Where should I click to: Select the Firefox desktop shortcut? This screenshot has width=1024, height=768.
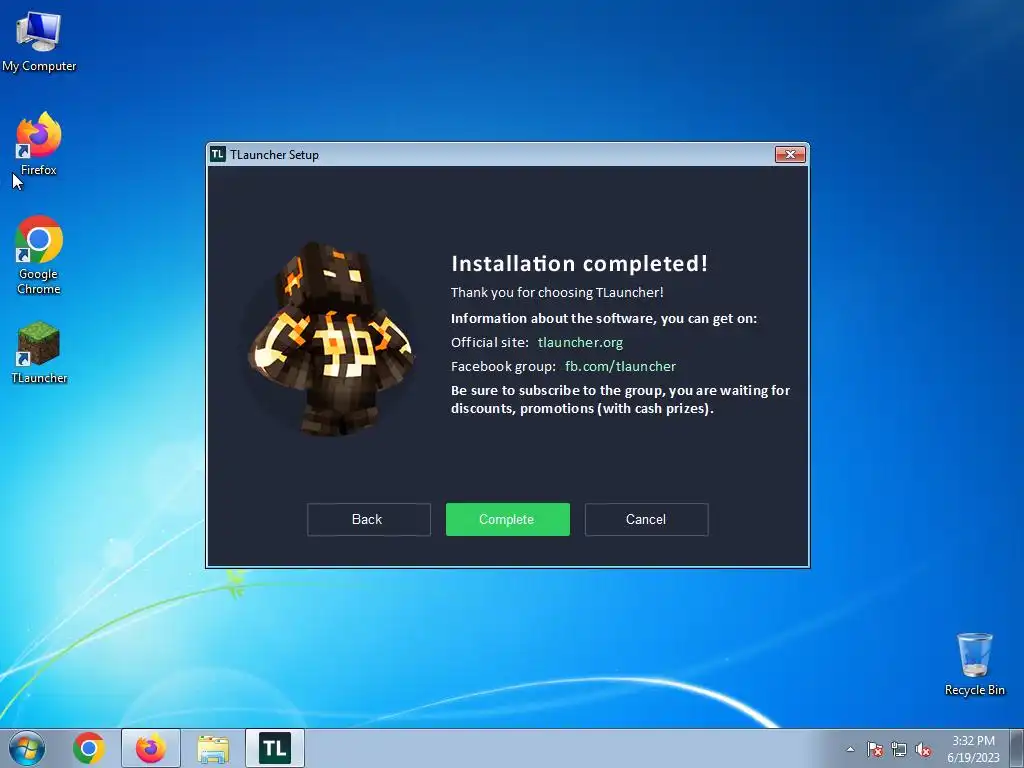tap(39, 144)
